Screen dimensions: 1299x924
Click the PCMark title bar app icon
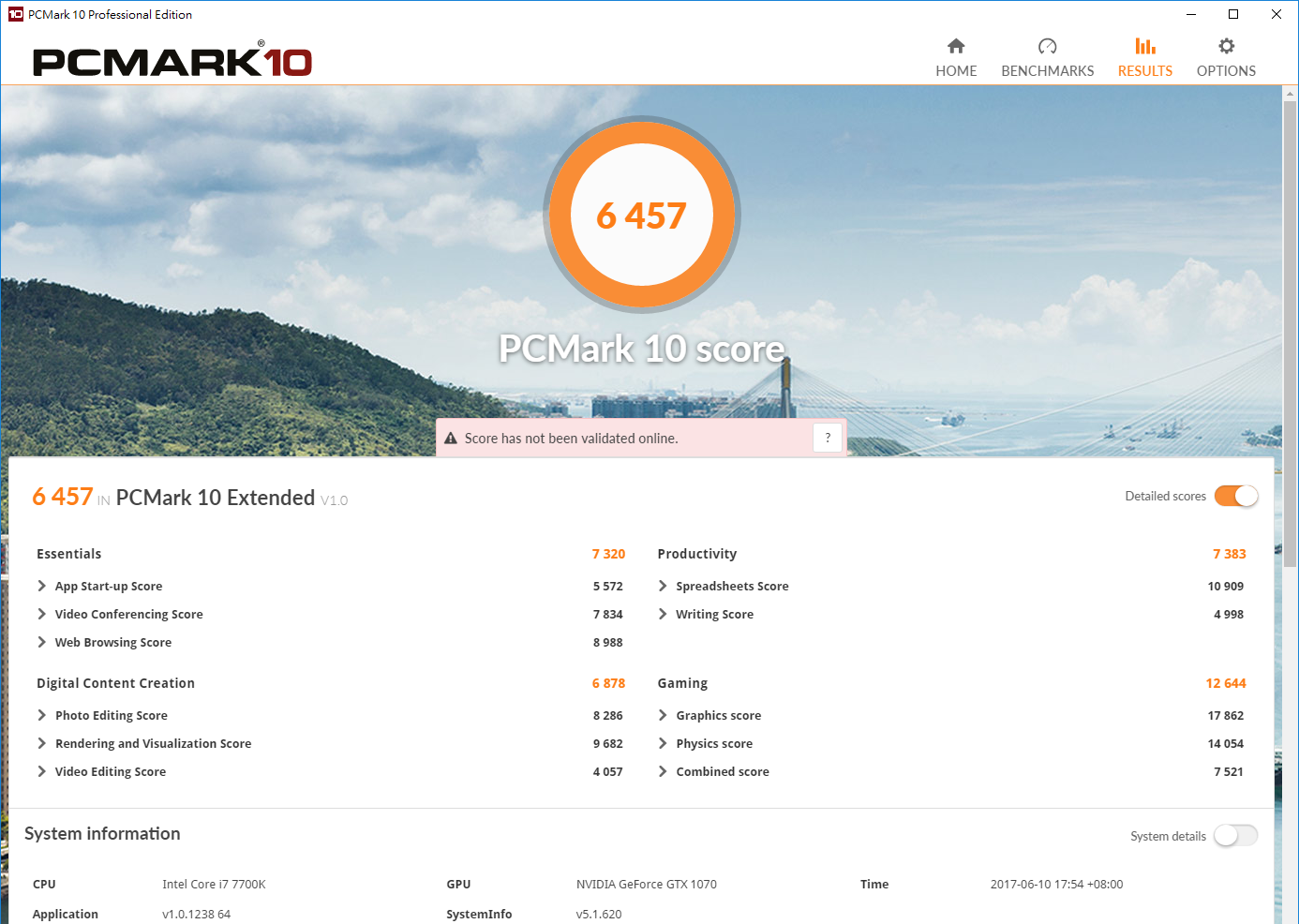click(x=15, y=14)
